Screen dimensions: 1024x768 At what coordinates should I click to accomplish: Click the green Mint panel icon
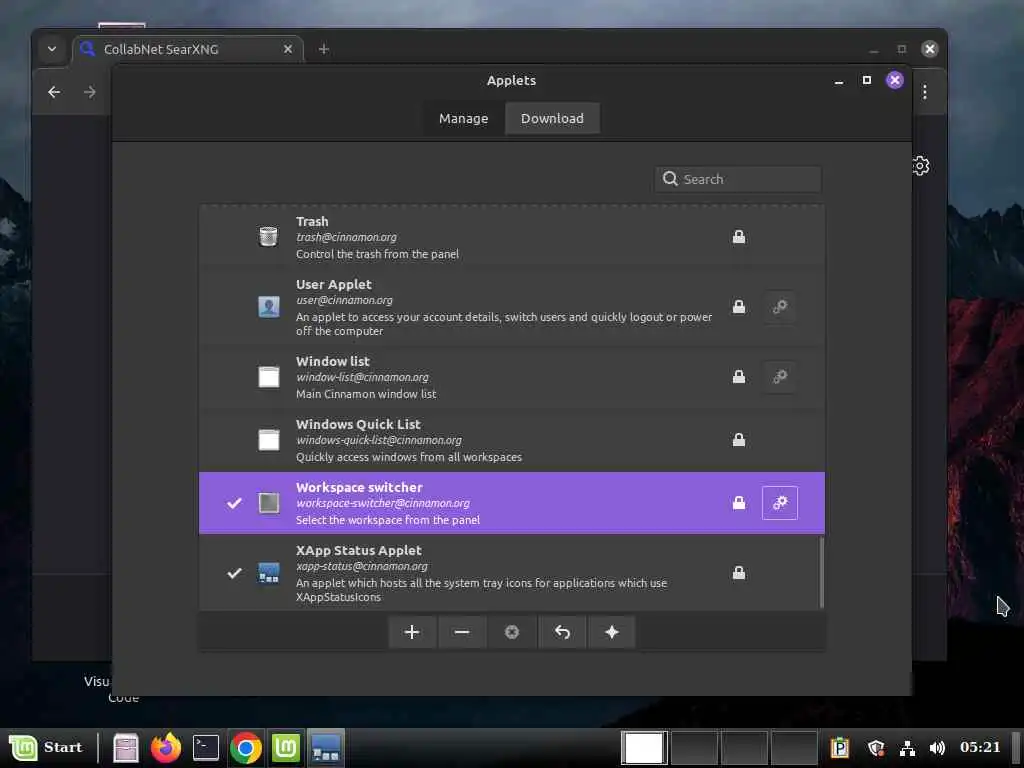click(x=285, y=748)
